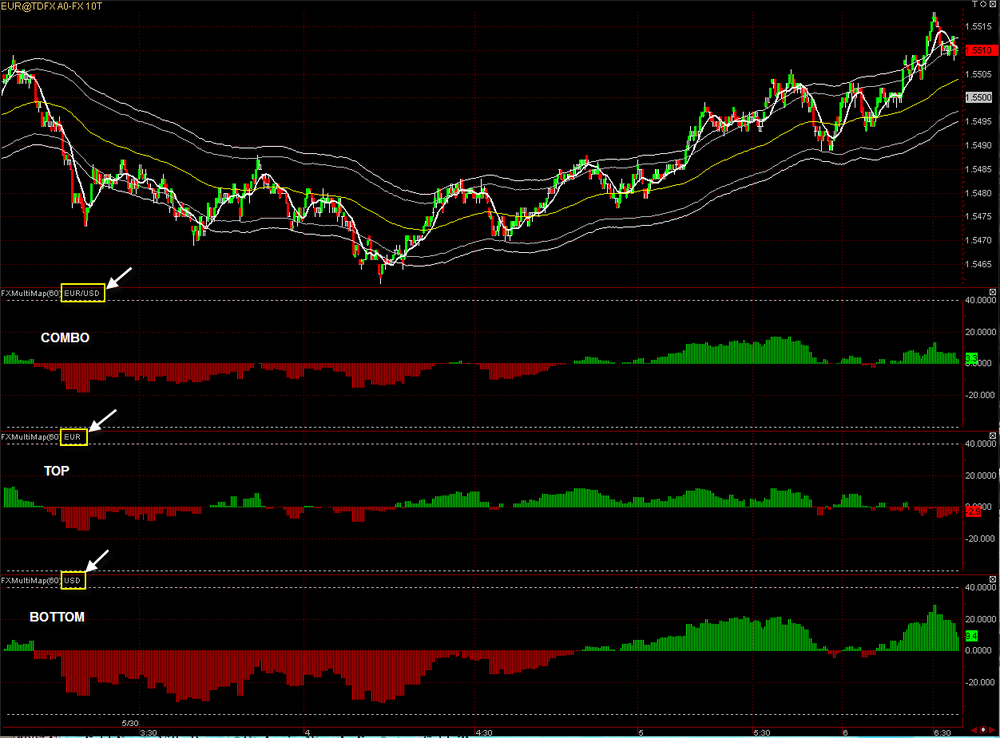Click the 1.5470 price axis label
This screenshot has height=738, width=1000.
(x=978, y=240)
